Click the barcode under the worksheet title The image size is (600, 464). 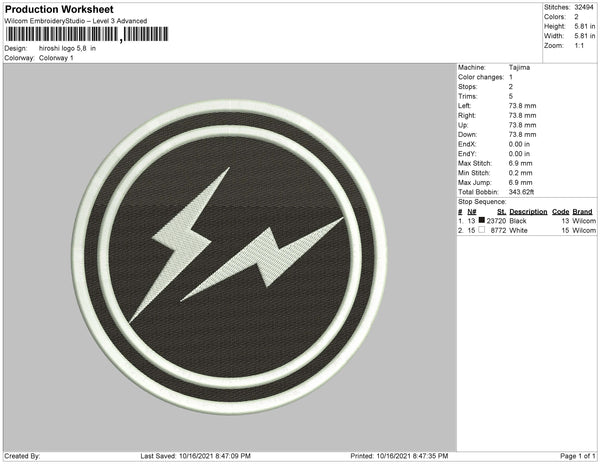87,34
